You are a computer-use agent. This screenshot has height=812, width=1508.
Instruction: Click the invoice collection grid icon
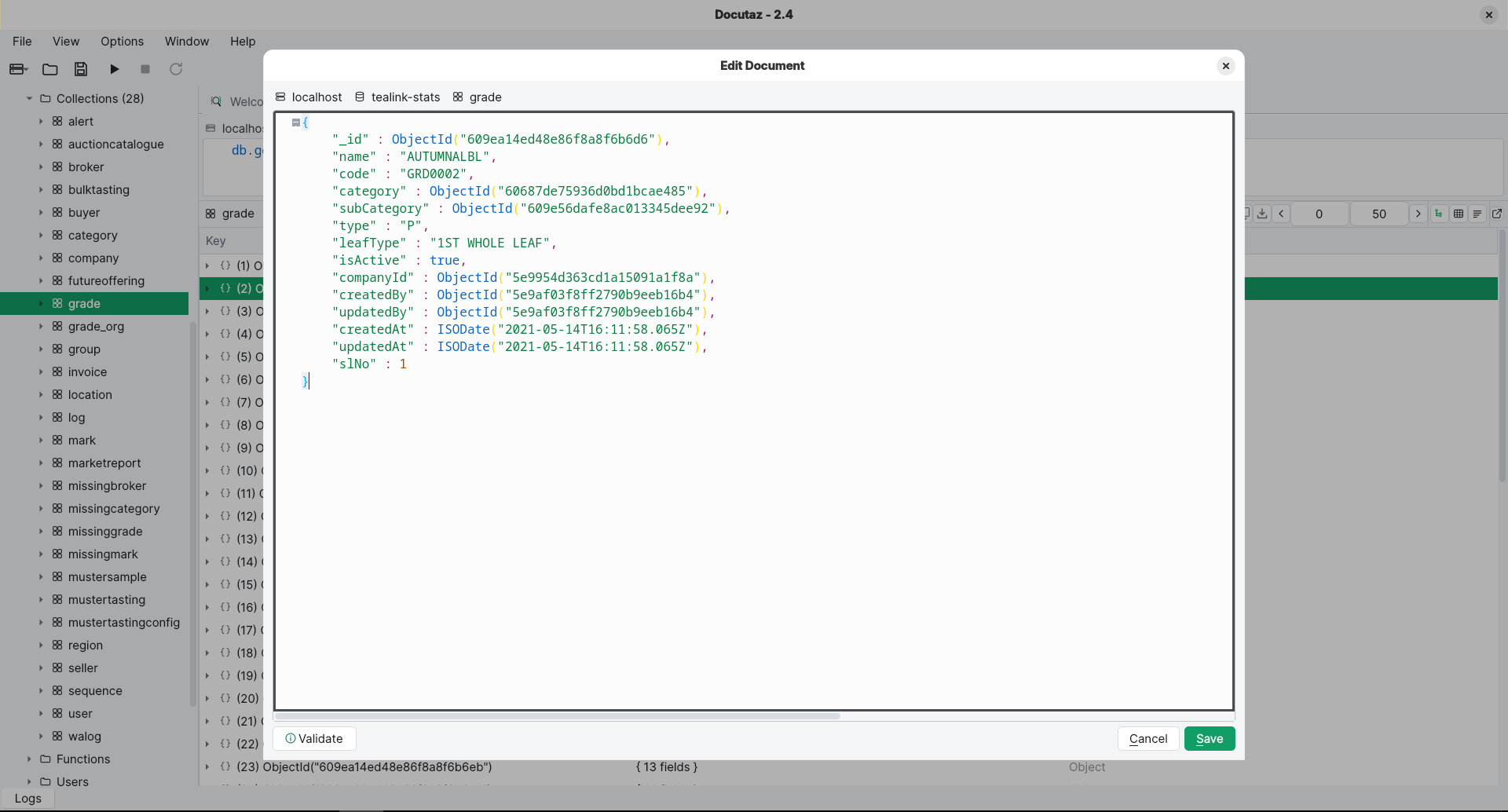pyautogui.click(x=57, y=371)
